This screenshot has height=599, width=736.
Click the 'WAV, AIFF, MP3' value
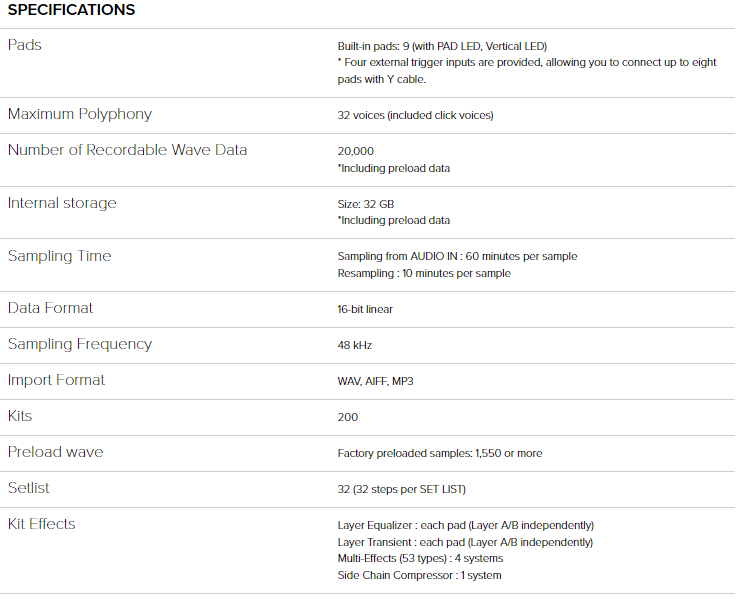point(375,381)
